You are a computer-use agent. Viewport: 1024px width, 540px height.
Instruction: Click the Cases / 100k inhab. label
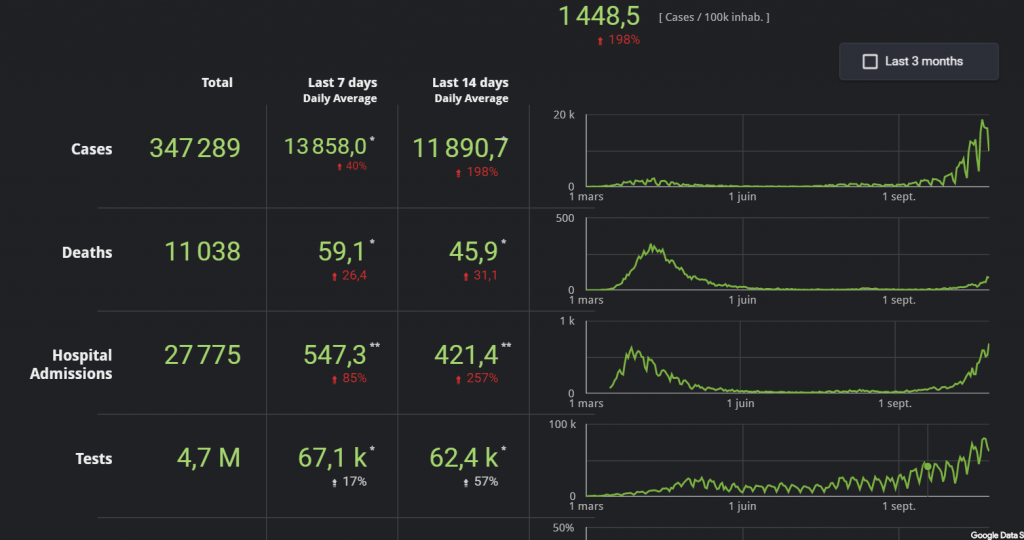click(x=714, y=17)
